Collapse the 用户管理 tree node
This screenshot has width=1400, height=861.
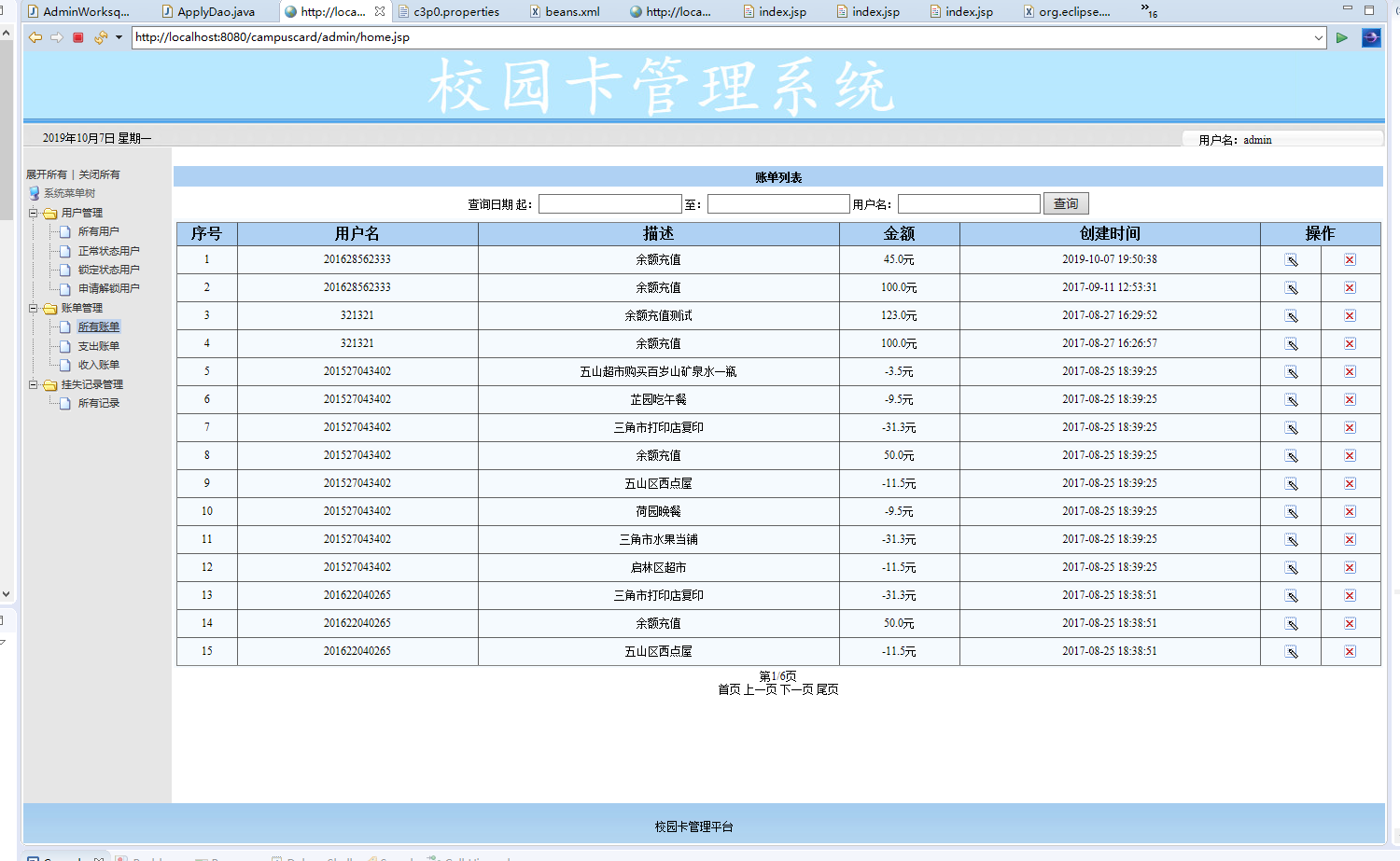(x=35, y=213)
